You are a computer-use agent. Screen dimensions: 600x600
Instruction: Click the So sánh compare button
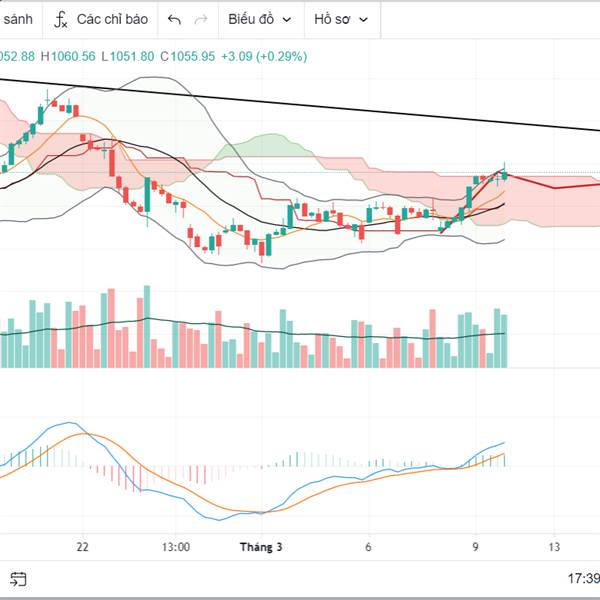click(17, 19)
